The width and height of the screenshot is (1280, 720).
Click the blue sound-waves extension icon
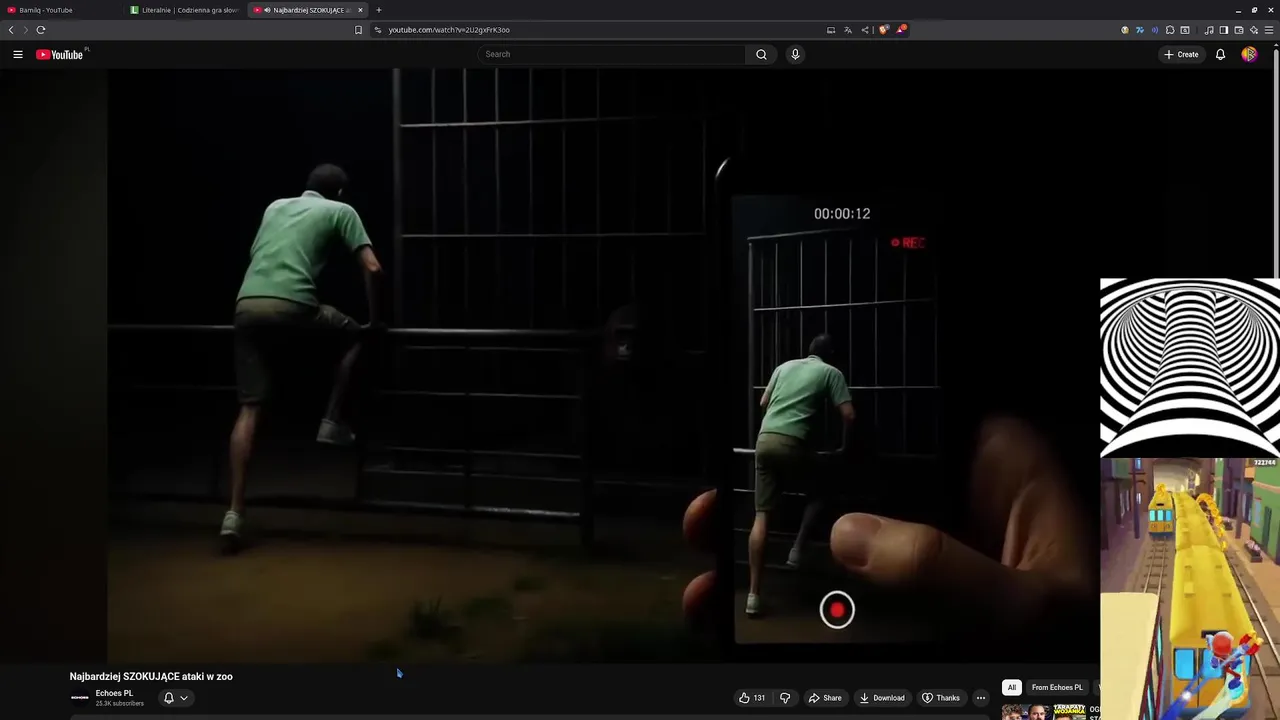pyautogui.click(x=1155, y=30)
